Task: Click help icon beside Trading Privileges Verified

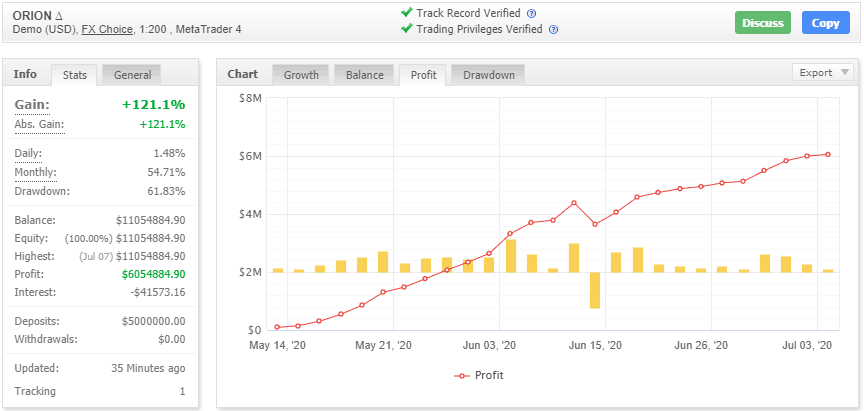Action: [x=553, y=30]
